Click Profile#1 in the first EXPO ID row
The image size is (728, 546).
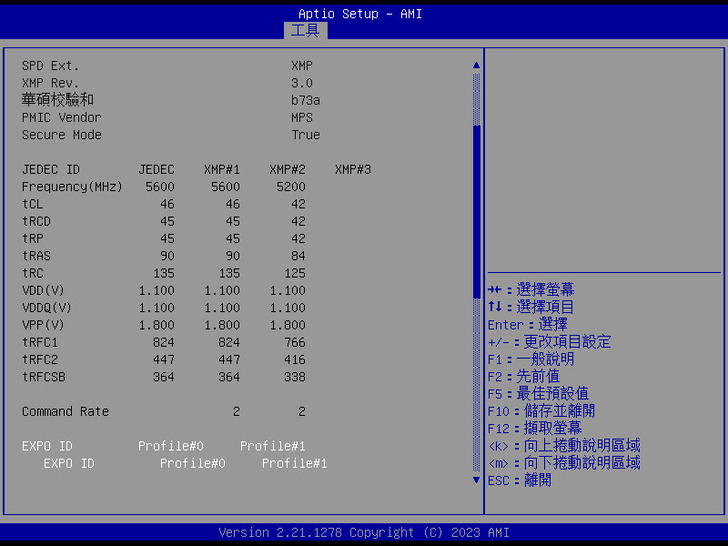[273, 446]
